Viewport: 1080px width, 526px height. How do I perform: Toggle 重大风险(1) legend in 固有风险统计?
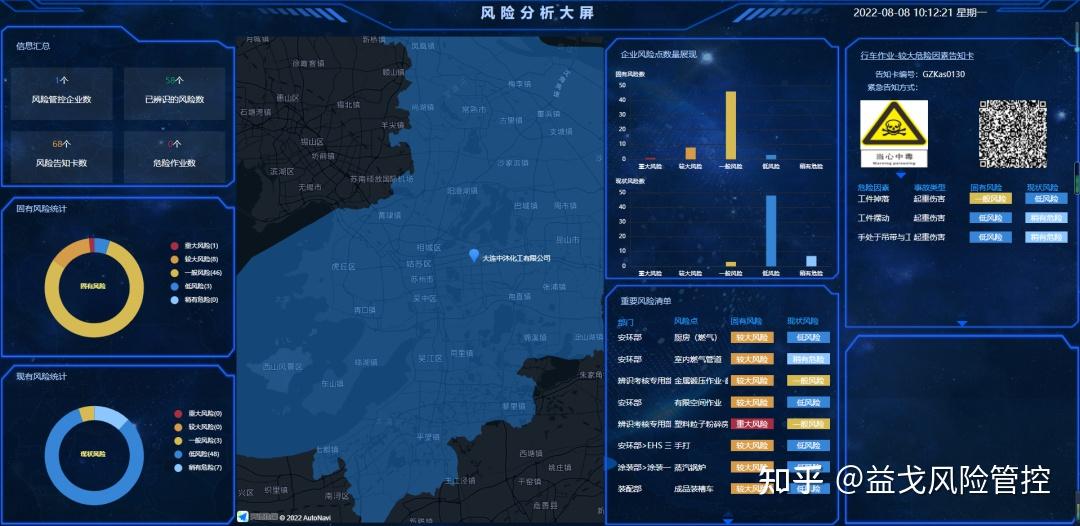(194, 246)
